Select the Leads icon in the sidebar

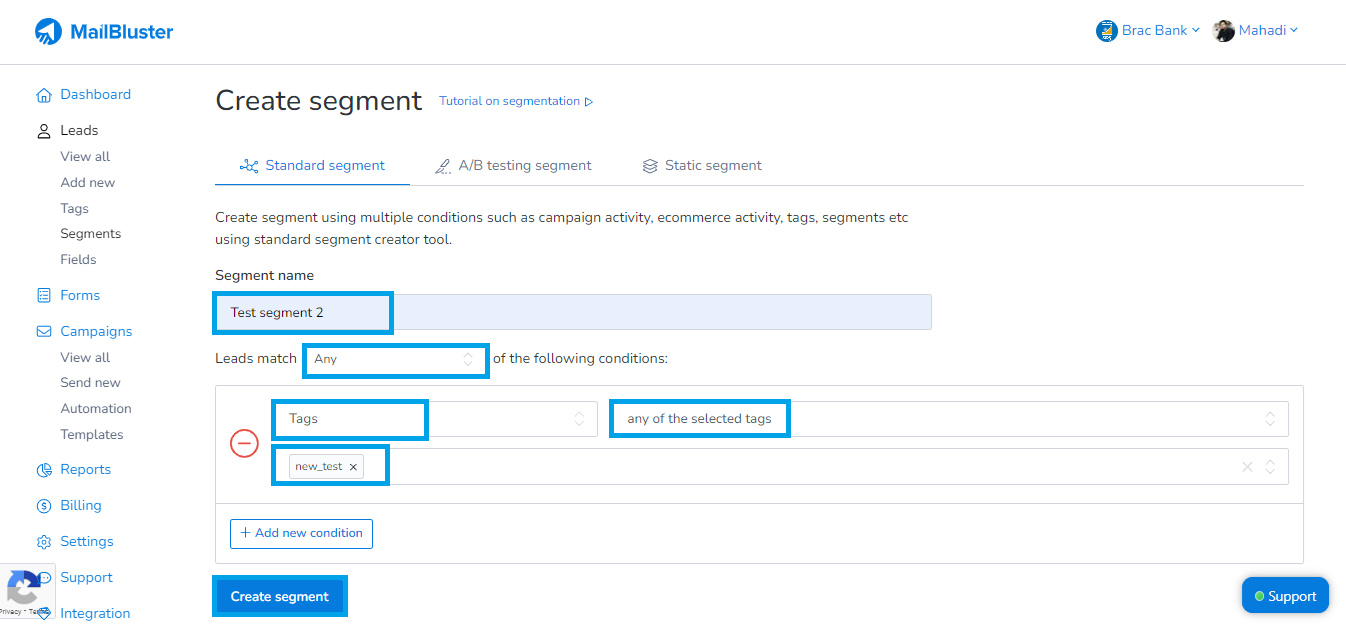click(43, 130)
